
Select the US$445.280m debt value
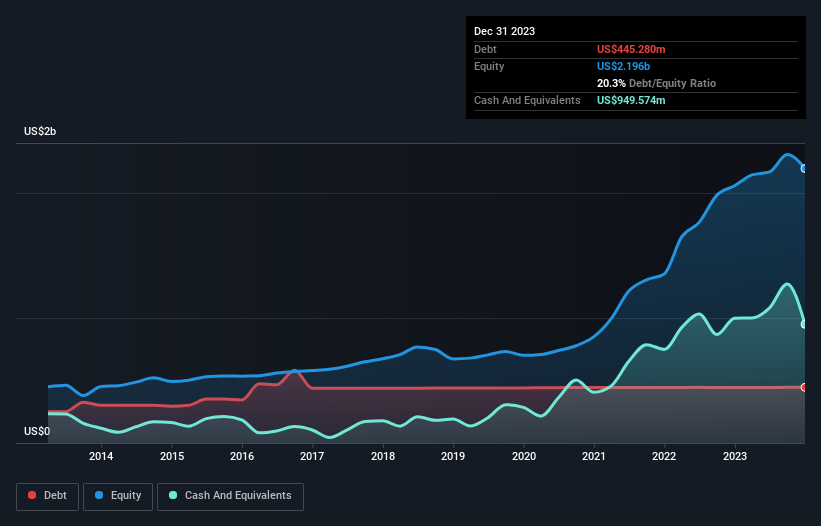tap(631, 49)
